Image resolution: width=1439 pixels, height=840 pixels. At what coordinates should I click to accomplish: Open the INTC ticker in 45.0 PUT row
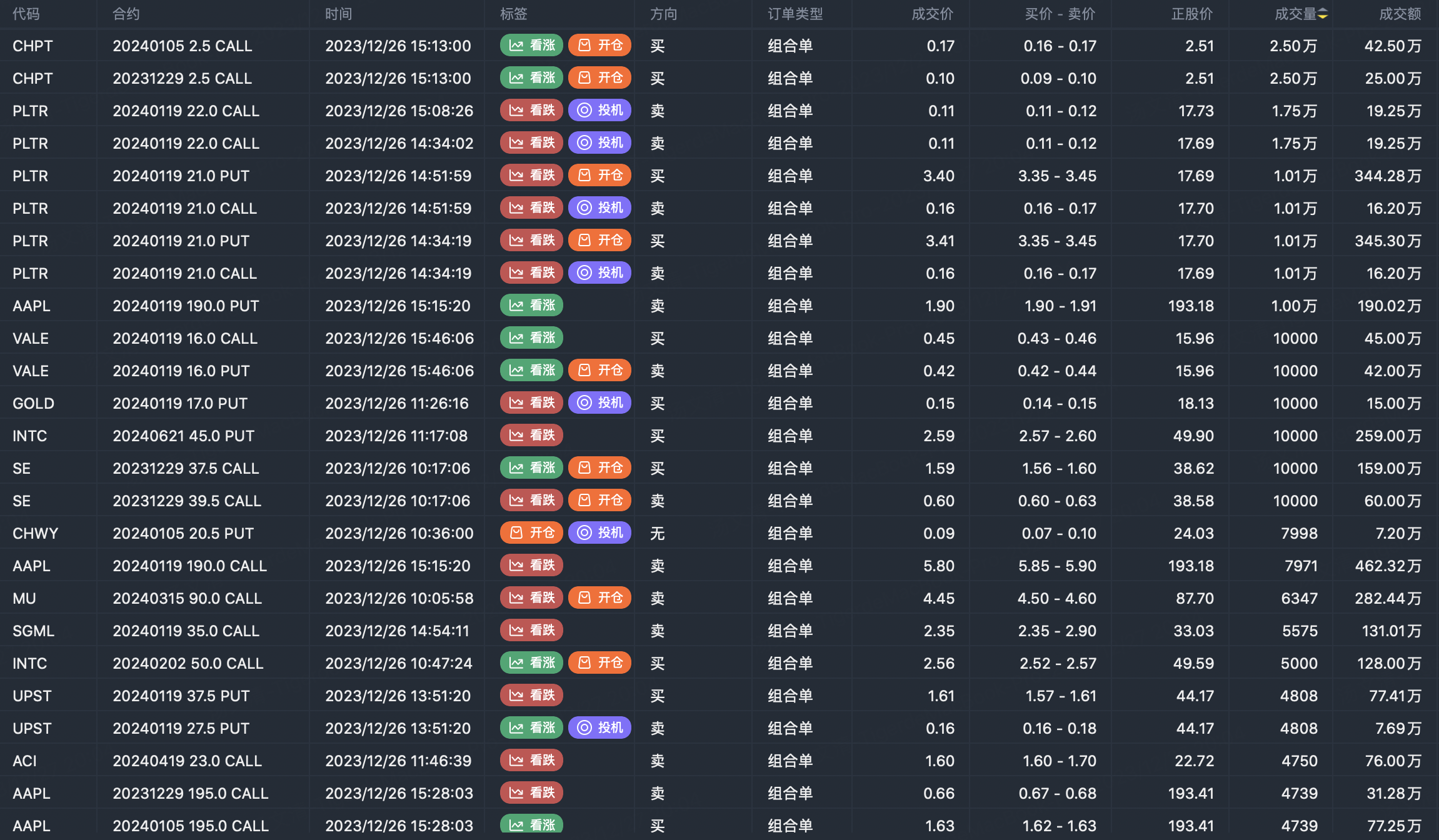coord(29,436)
